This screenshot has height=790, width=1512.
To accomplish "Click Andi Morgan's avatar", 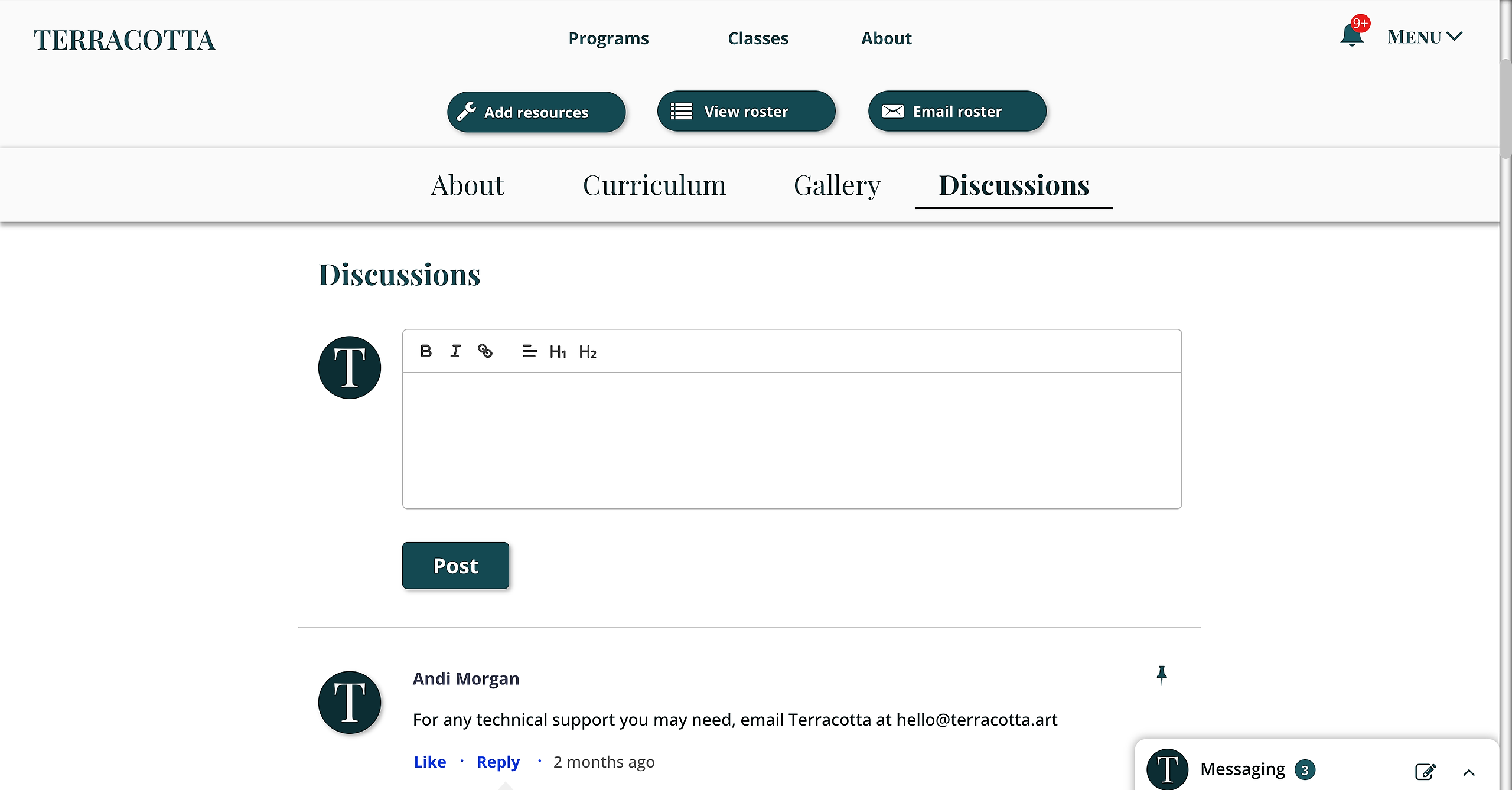I will pyautogui.click(x=350, y=703).
